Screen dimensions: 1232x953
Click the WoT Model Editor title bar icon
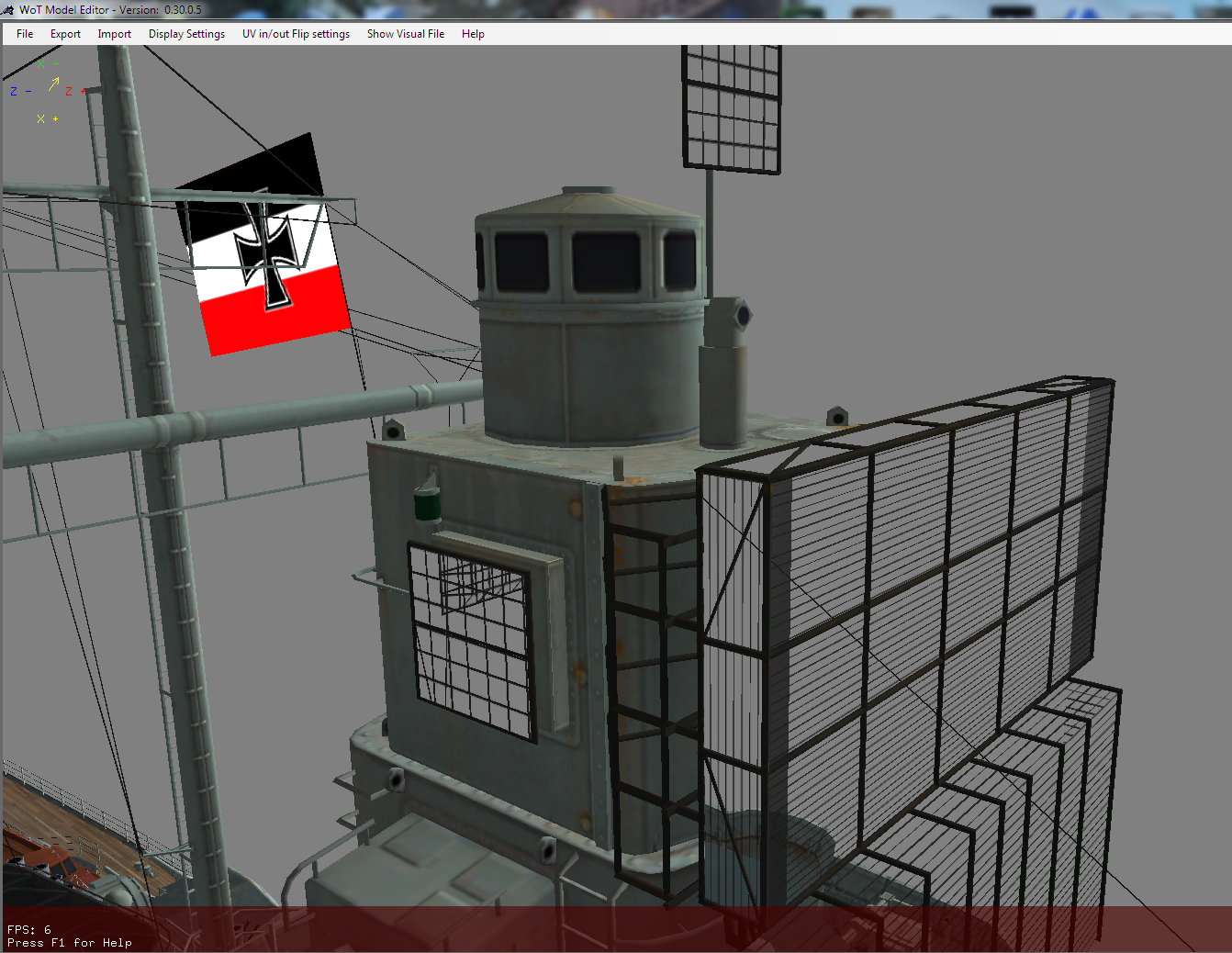point(8,10)
